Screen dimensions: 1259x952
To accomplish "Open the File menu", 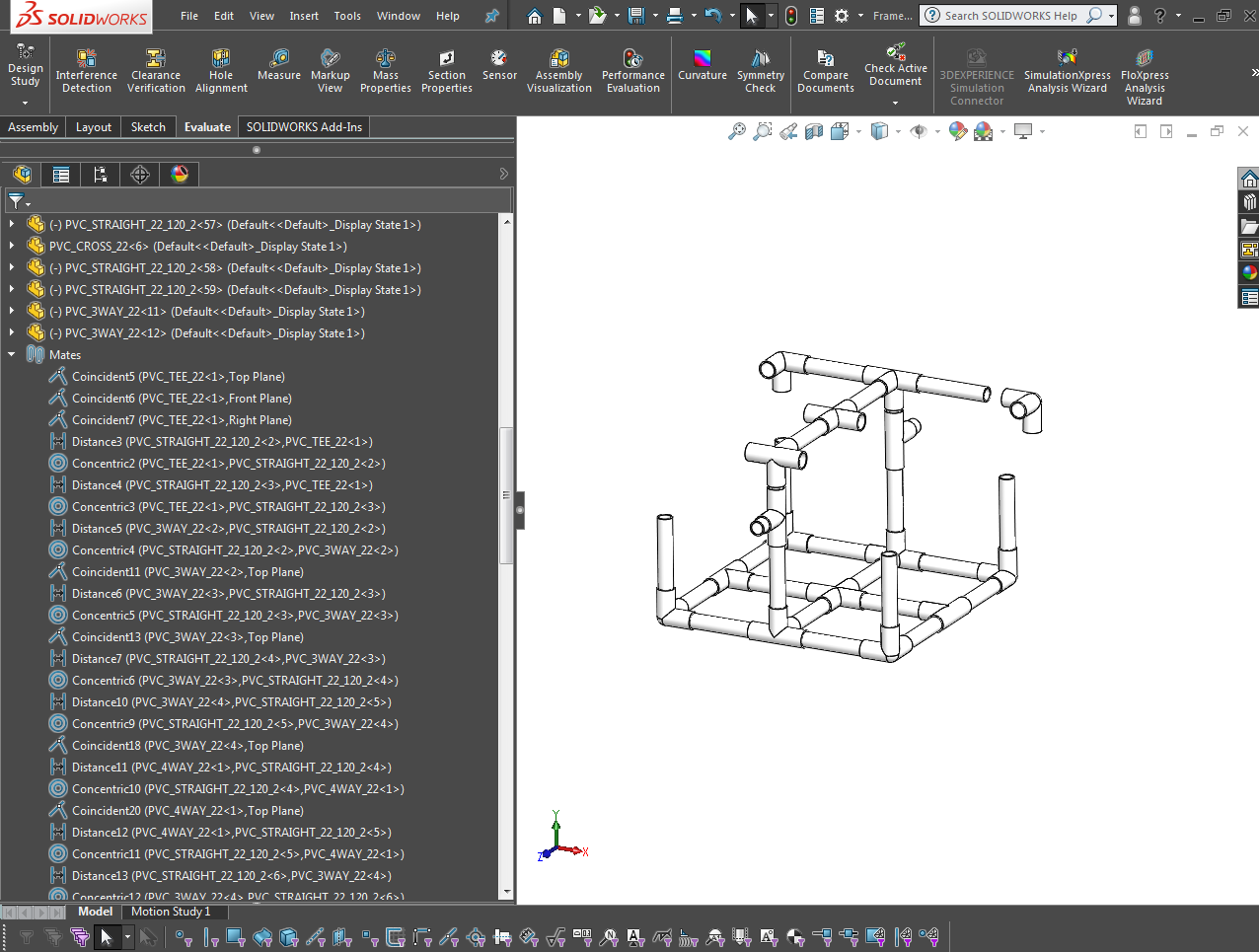I will point(189,16).
